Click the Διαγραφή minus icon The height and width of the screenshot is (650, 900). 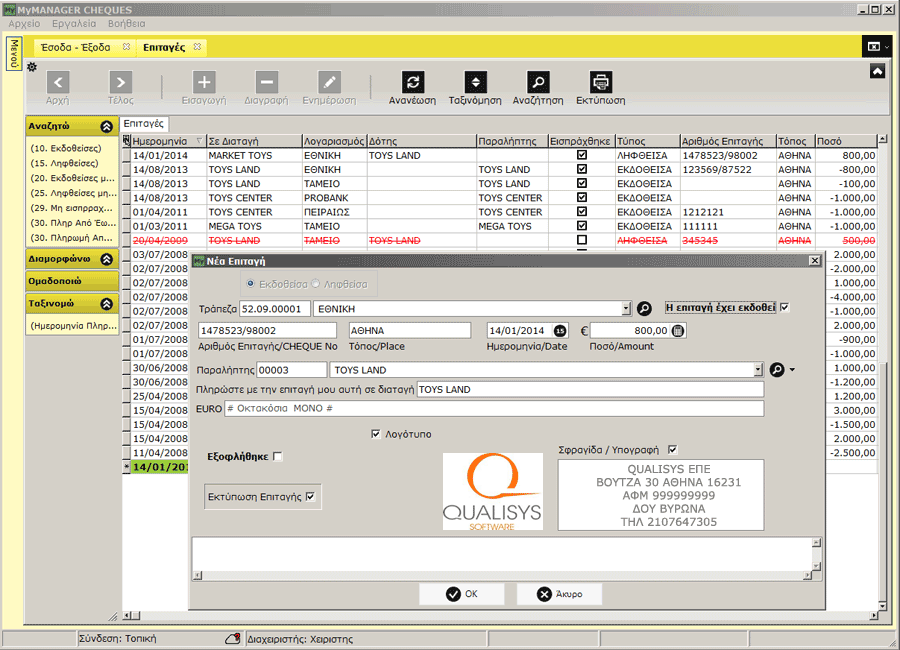[x=266, y=82]
